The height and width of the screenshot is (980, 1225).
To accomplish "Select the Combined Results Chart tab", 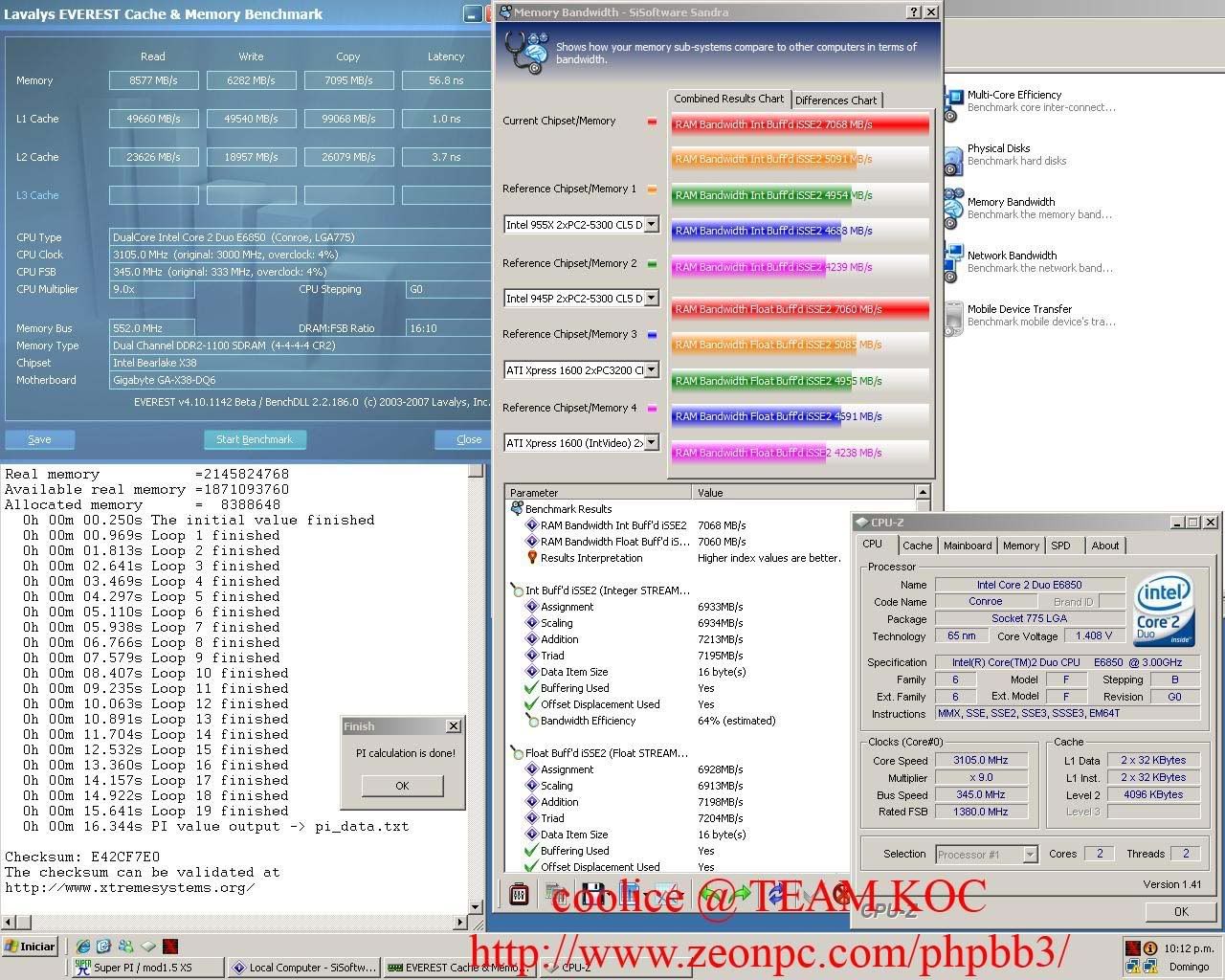I will point(728,99).
